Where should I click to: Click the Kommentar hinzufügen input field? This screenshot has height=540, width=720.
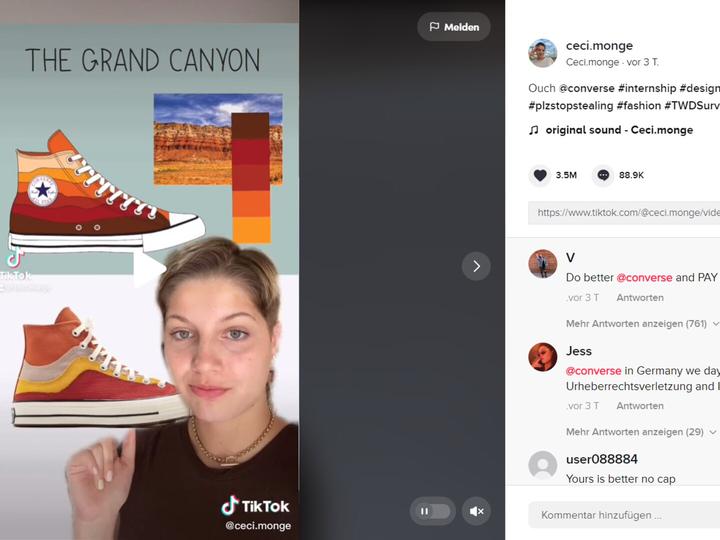point(624,515)
